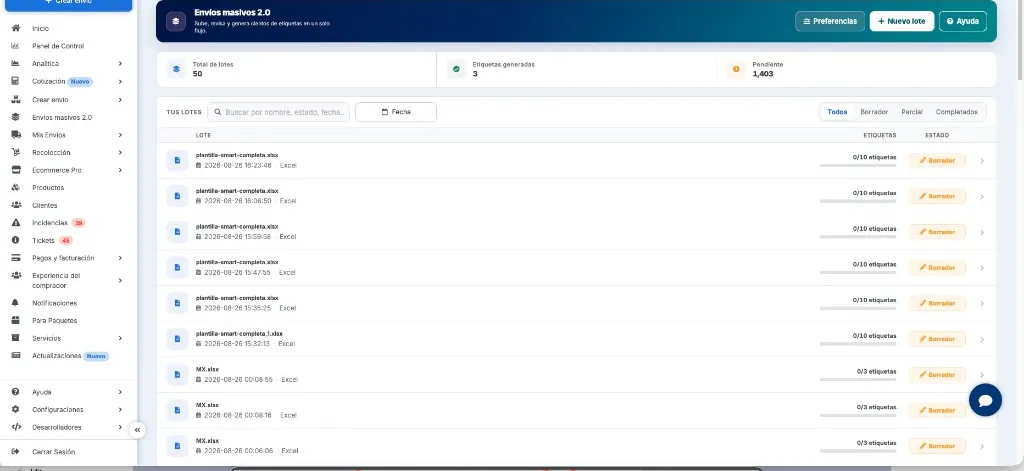The height and width of the screenshot is (471, 1024).
Task: Select the Parcial filter tab
Action: tap(912, 112)
